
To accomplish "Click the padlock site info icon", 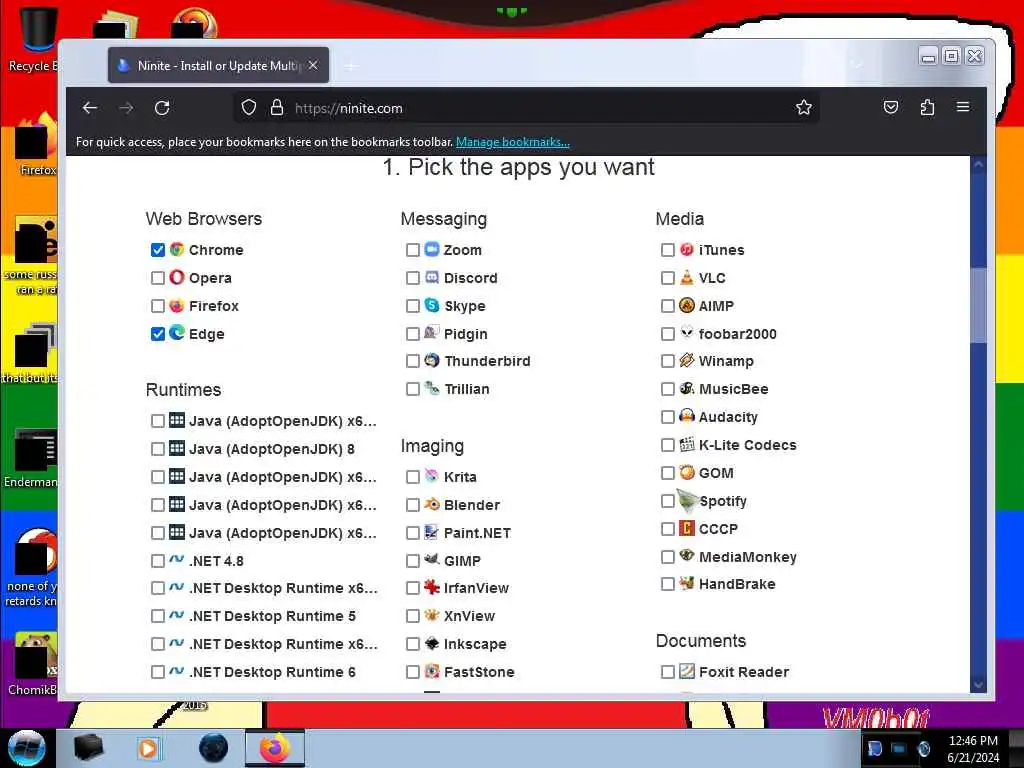I will click(x=277, y=107).
